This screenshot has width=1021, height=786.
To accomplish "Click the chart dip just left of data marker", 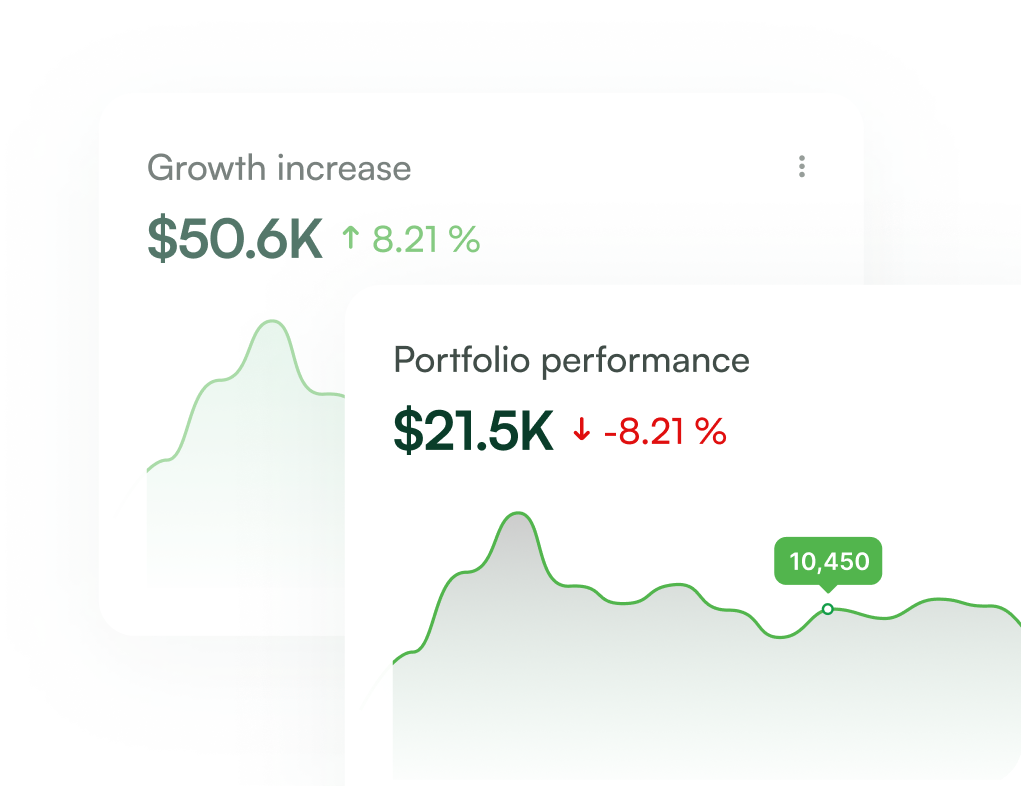I will pyautogui.click(x=783, y=636).
